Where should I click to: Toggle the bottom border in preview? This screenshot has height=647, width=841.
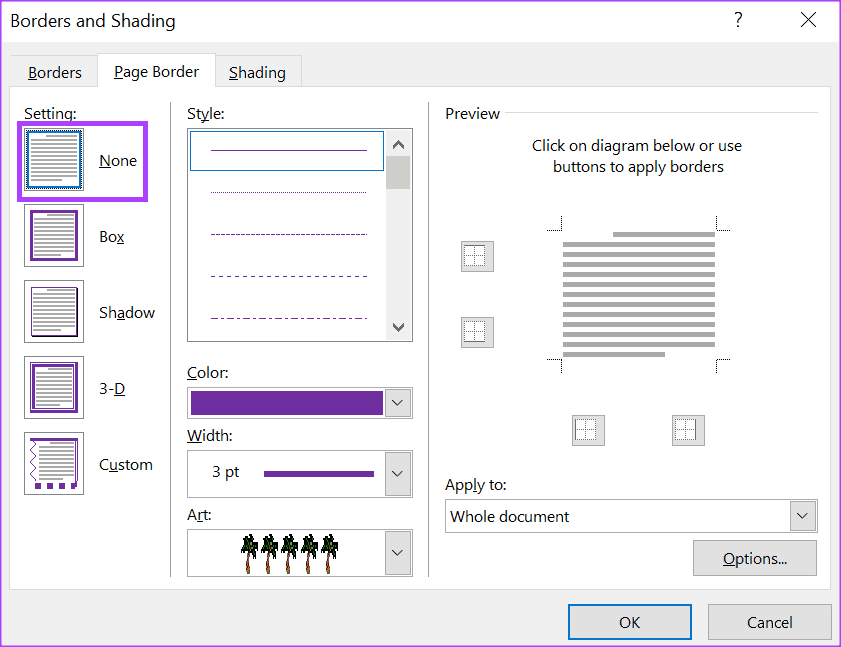pos(477,331)
